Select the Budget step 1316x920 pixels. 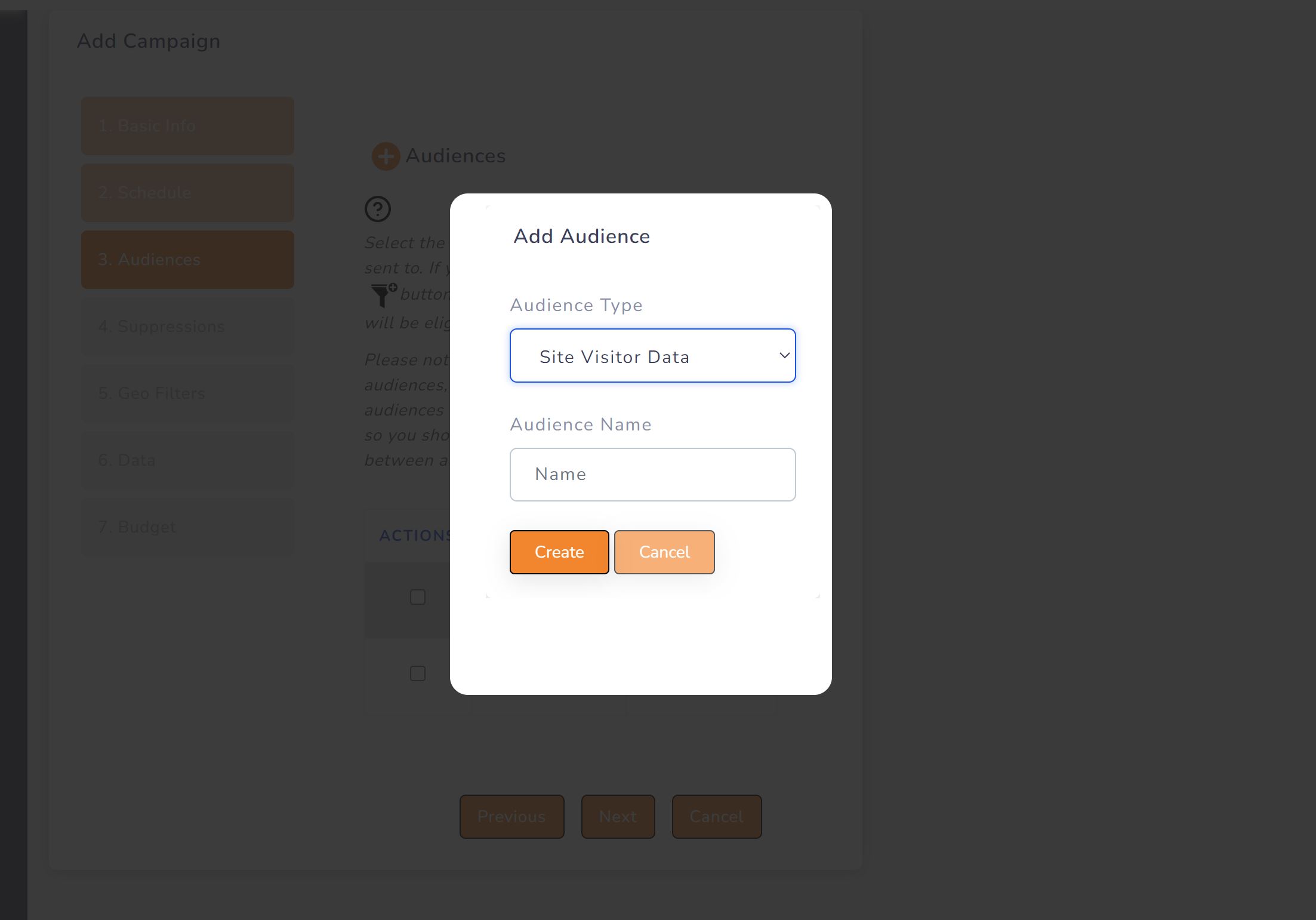coord(187,527)
